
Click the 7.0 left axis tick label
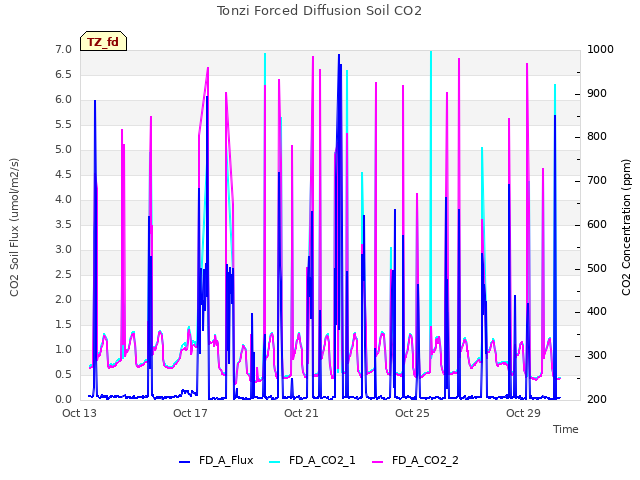[64, 50]
